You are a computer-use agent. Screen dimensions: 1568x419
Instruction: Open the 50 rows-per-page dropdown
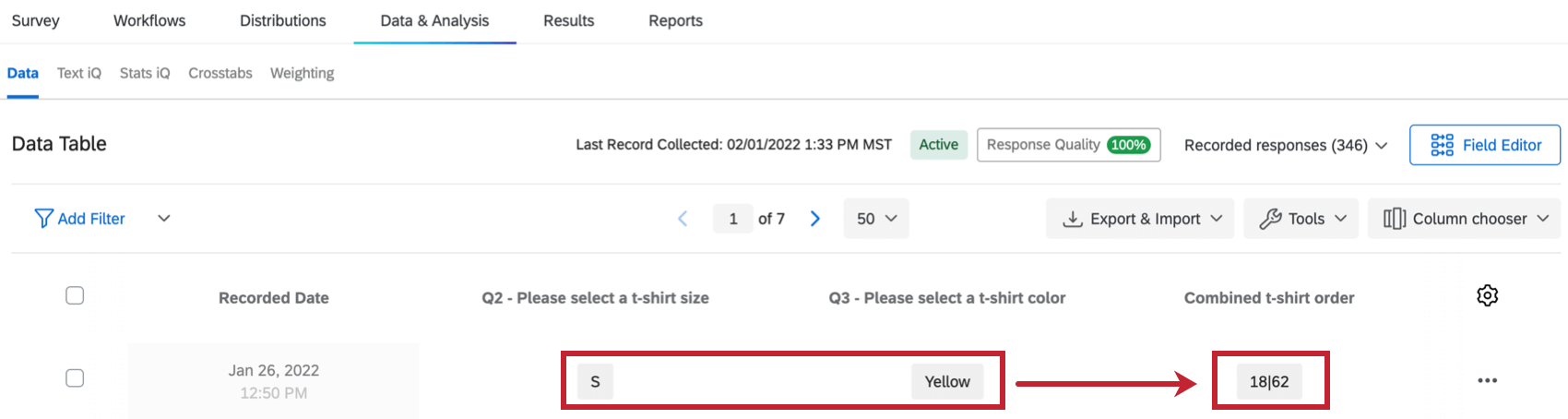click(875, 219)
